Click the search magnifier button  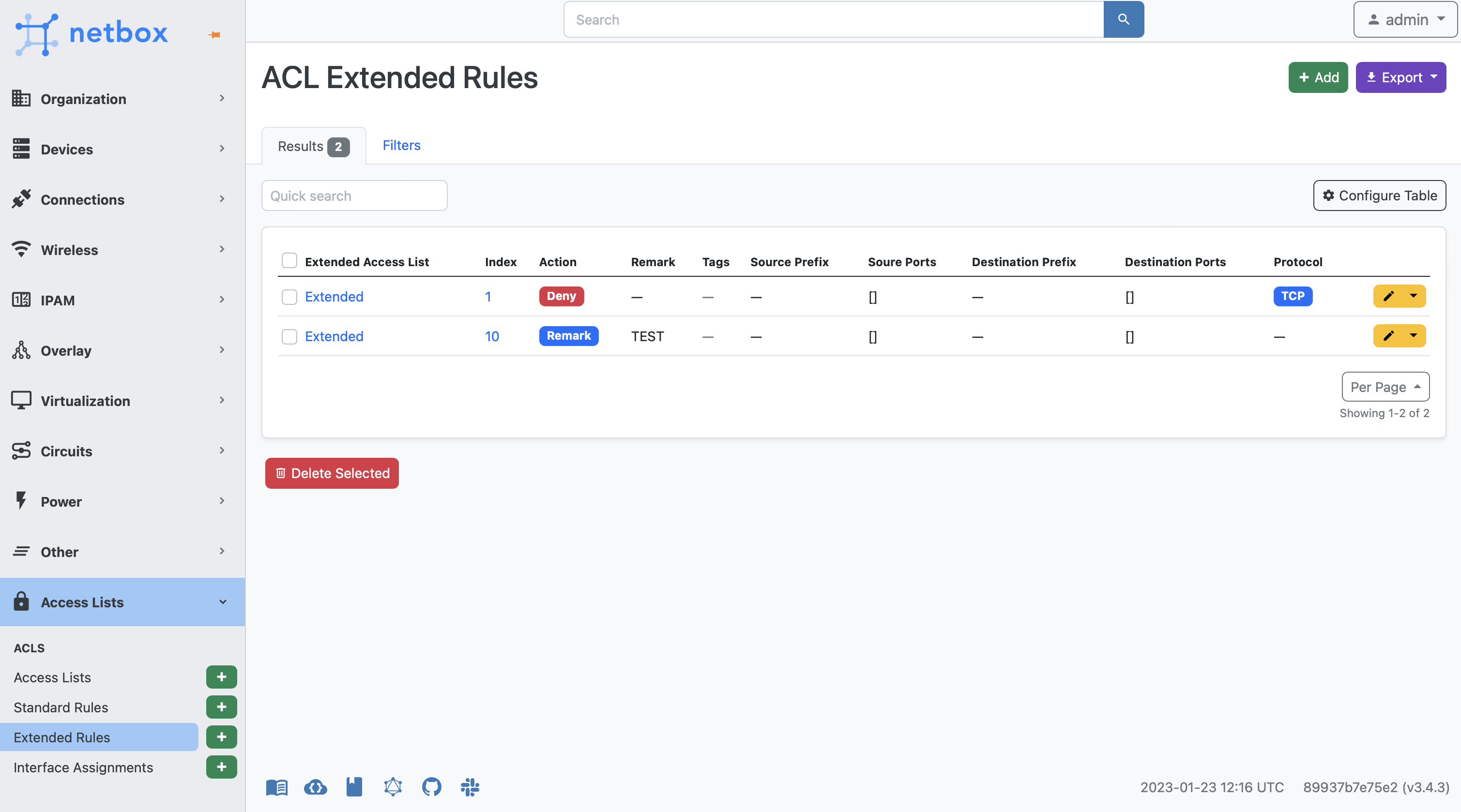point(1123,19)
